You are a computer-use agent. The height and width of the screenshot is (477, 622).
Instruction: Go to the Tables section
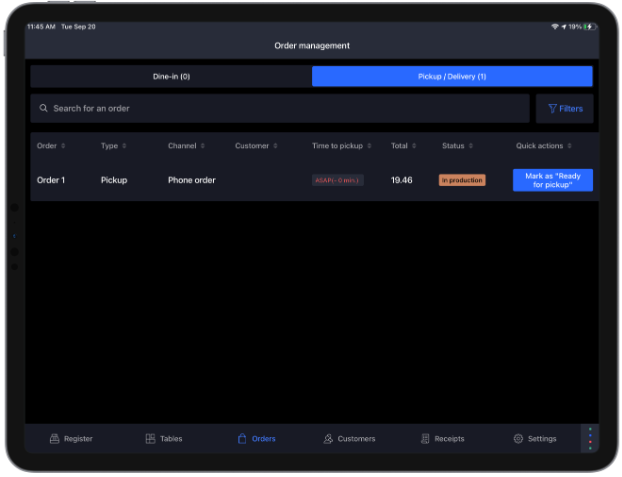(164, 438)
